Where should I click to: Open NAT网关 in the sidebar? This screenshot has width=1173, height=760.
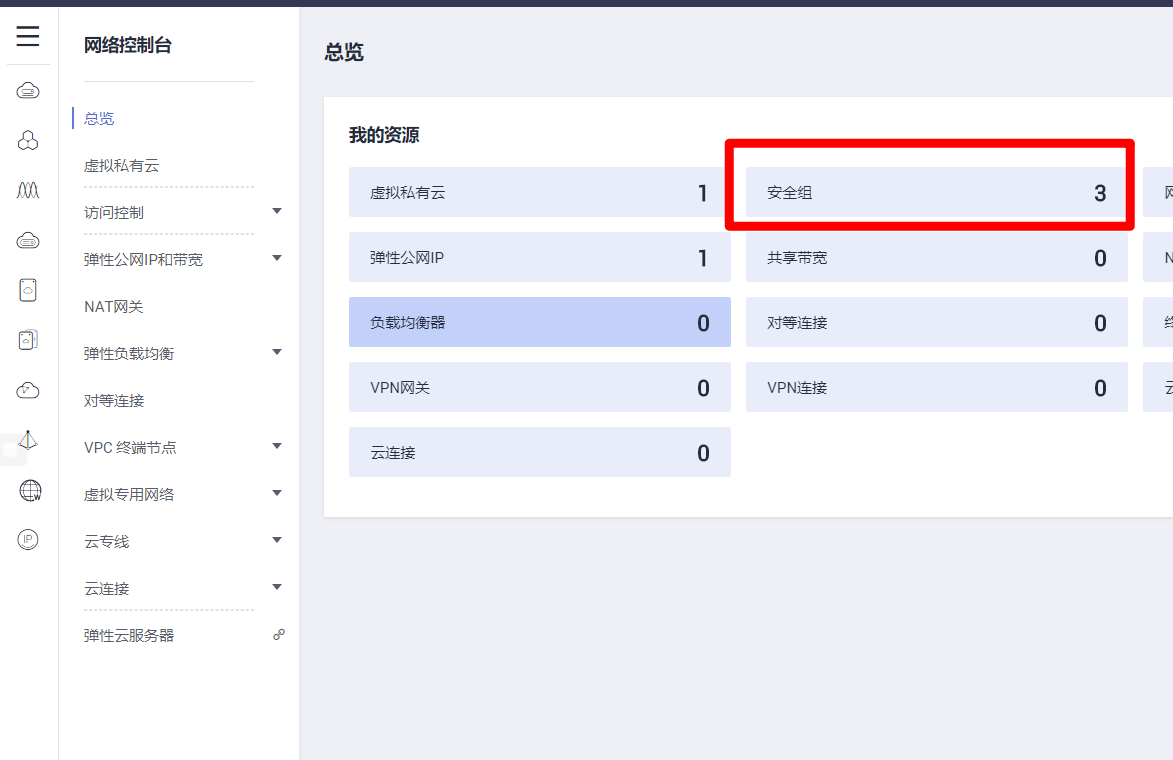pos(114,307)
